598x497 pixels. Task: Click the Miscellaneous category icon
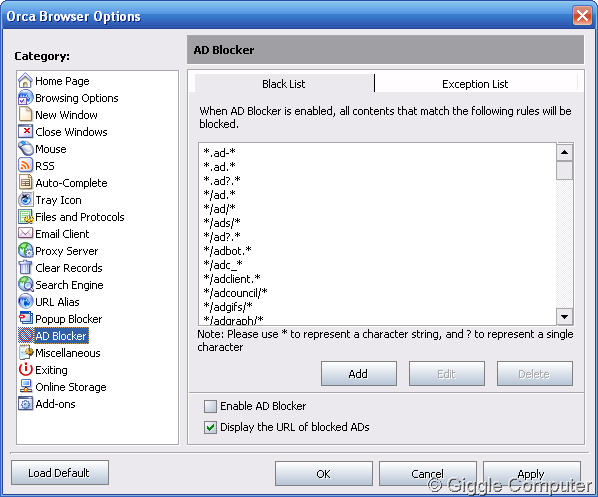click(25, 352)
